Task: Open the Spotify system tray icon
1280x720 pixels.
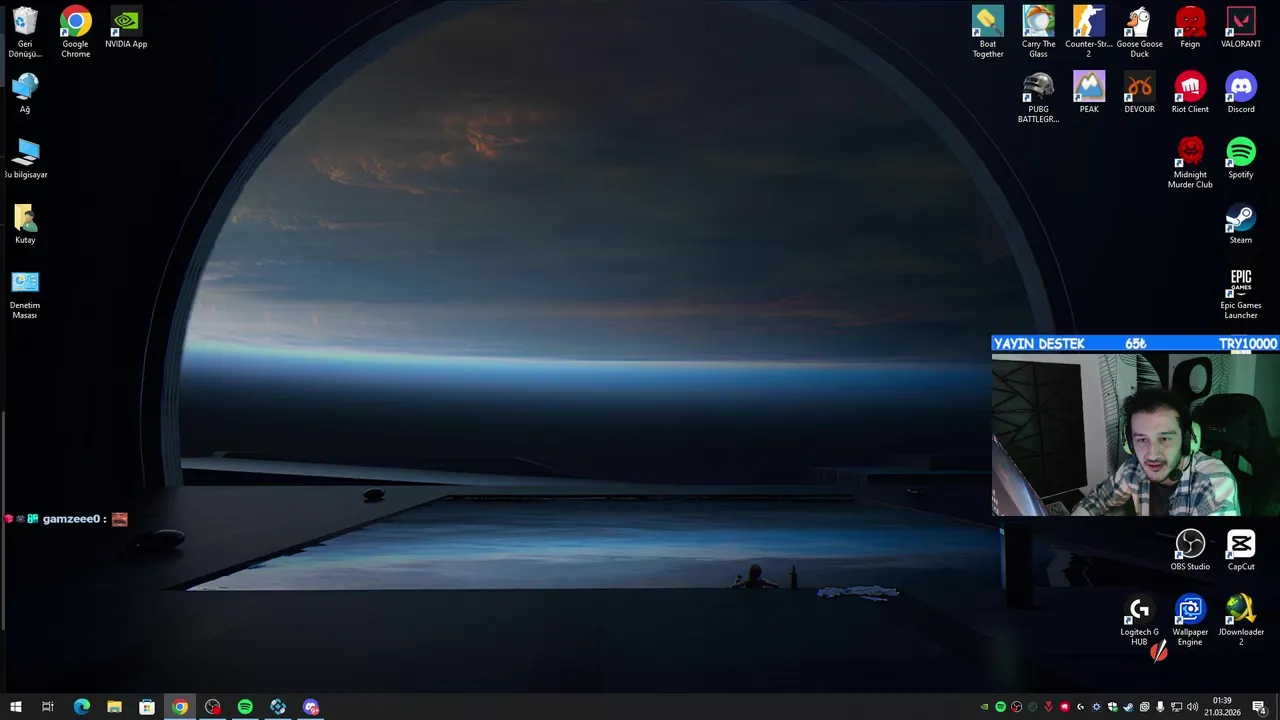Action: (1000, 707)
